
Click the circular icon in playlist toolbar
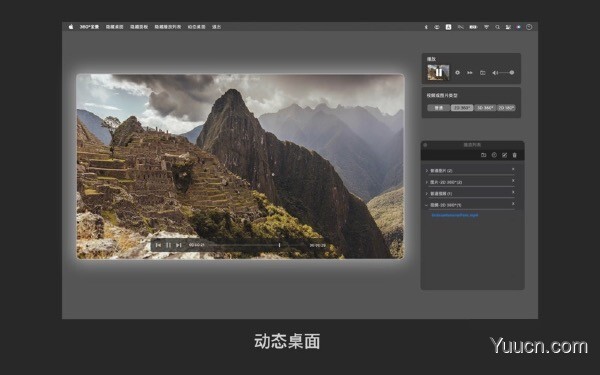(x=494, y=155)
